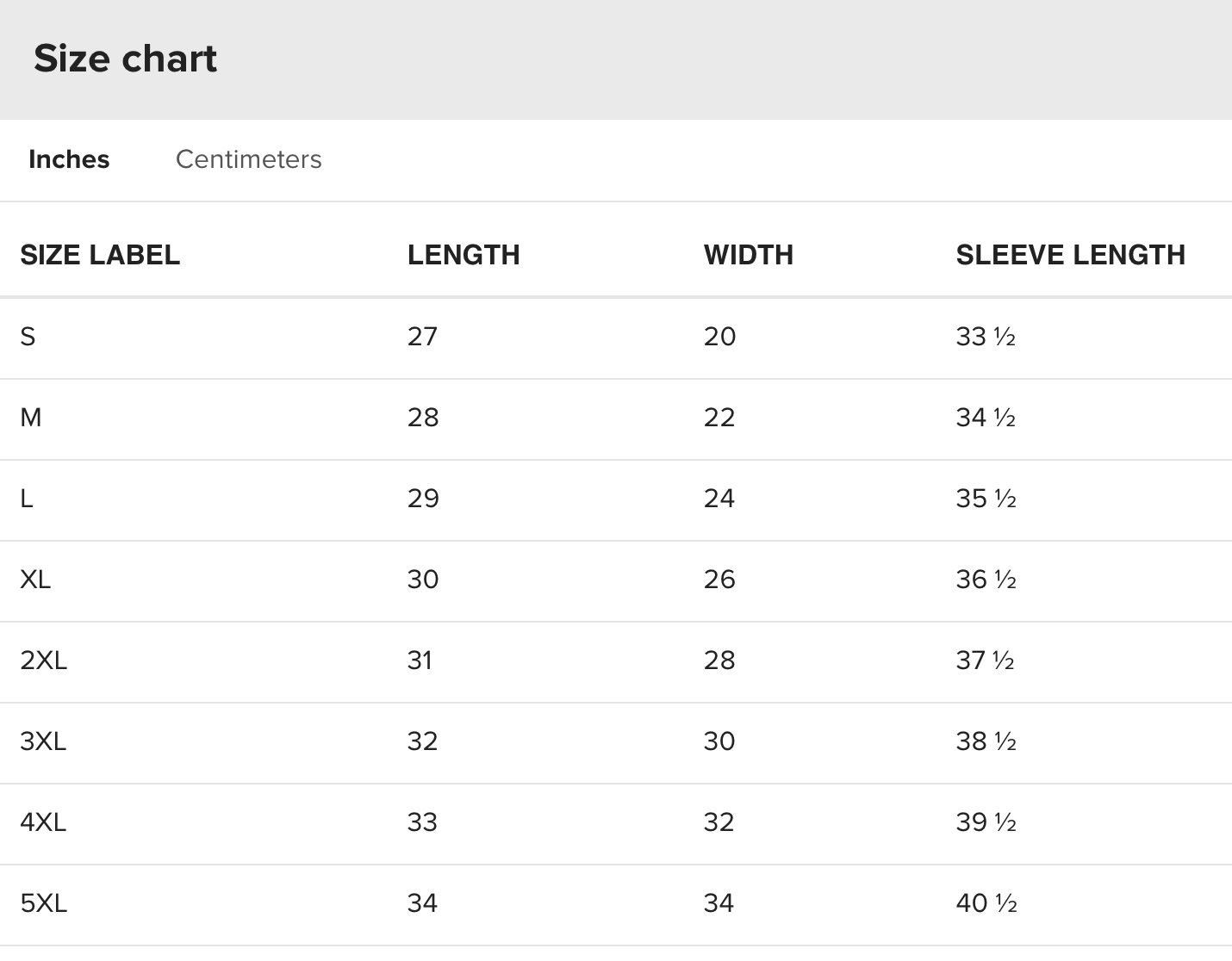Click the 40 ½ sleeve length value

click(986, 903)
